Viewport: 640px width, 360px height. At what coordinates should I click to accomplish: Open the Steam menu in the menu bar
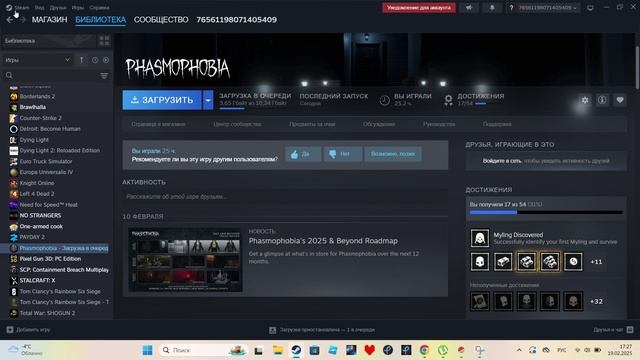coord(21,8)
